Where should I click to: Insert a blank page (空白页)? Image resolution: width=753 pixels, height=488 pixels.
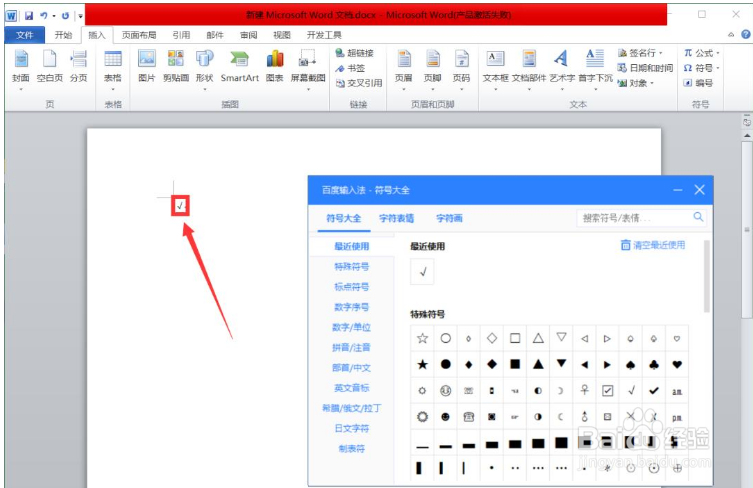pos(49,67)
